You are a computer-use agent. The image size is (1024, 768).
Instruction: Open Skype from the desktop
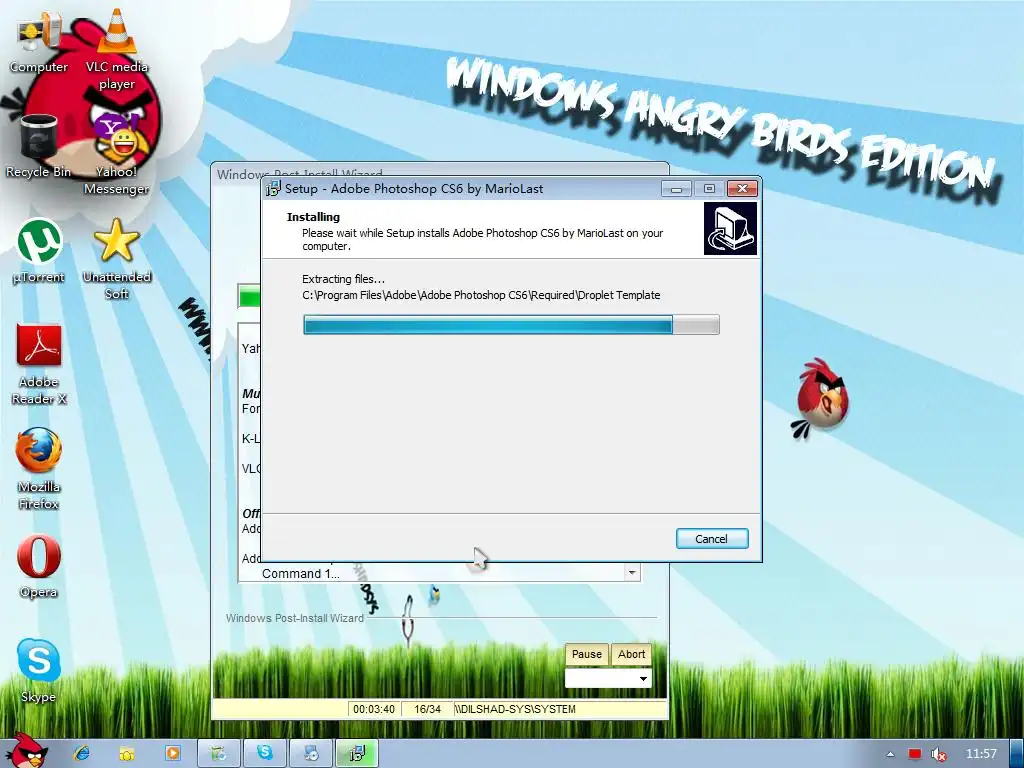pos(39,671)
